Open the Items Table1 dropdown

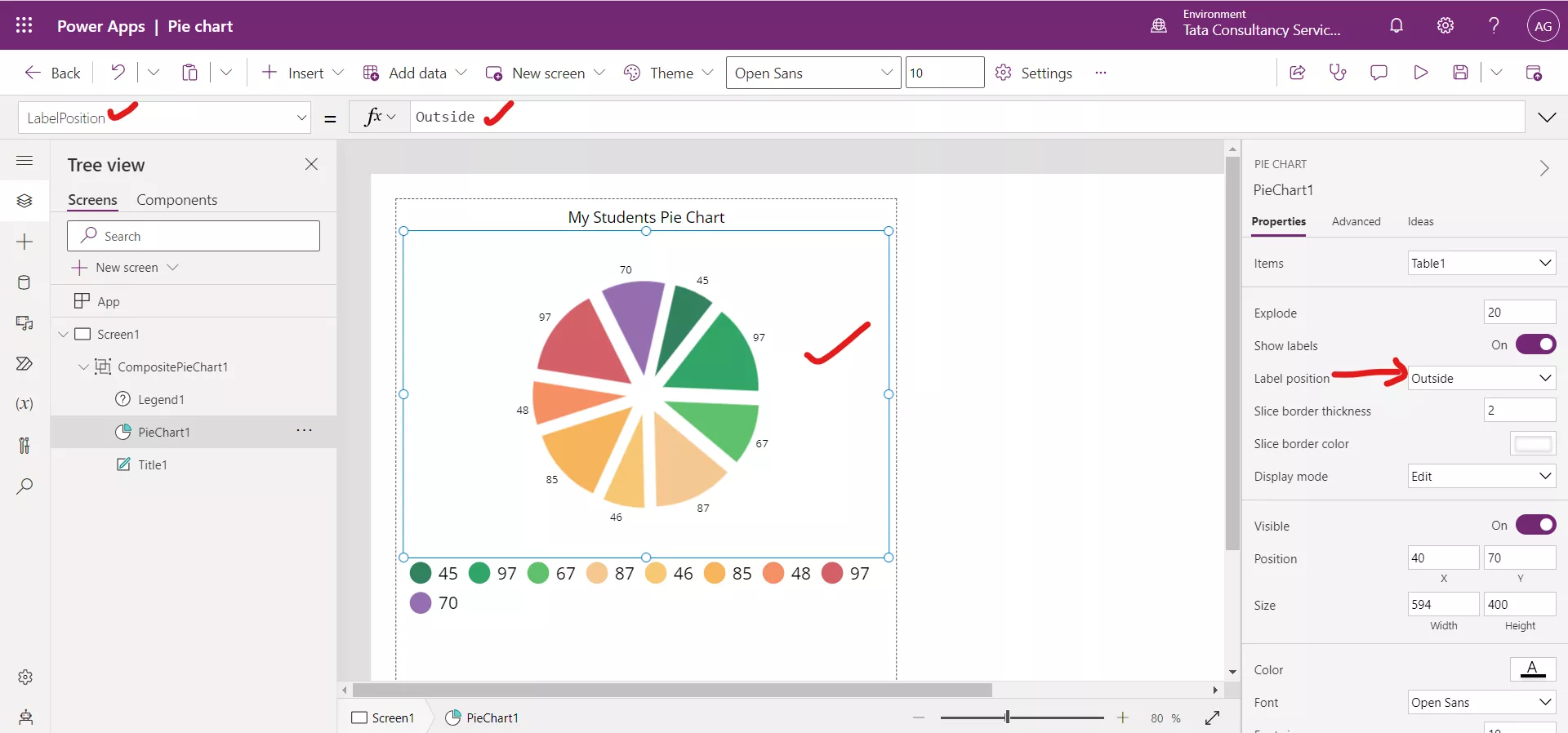point(1481,263)
